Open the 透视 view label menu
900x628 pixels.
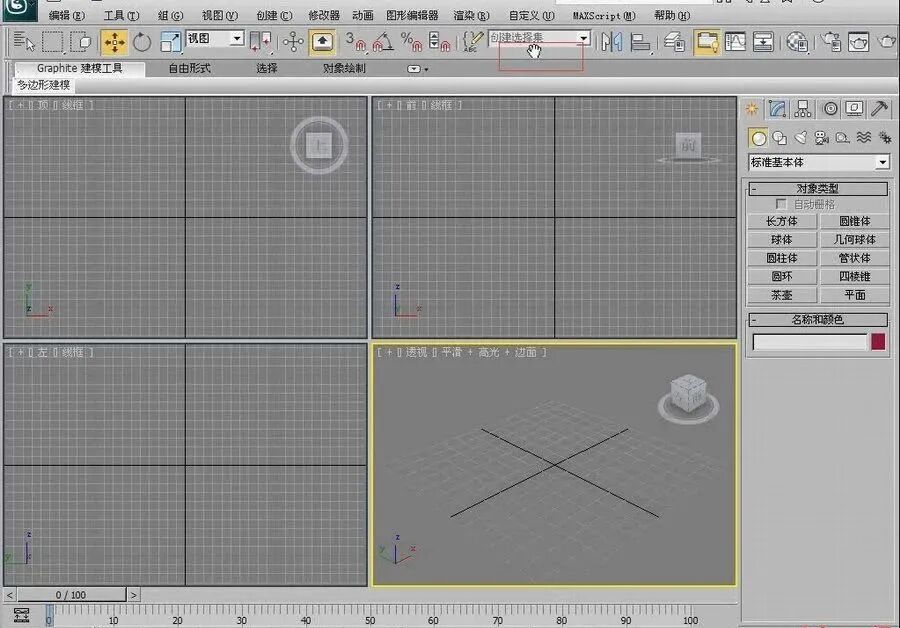coord(417,352)
